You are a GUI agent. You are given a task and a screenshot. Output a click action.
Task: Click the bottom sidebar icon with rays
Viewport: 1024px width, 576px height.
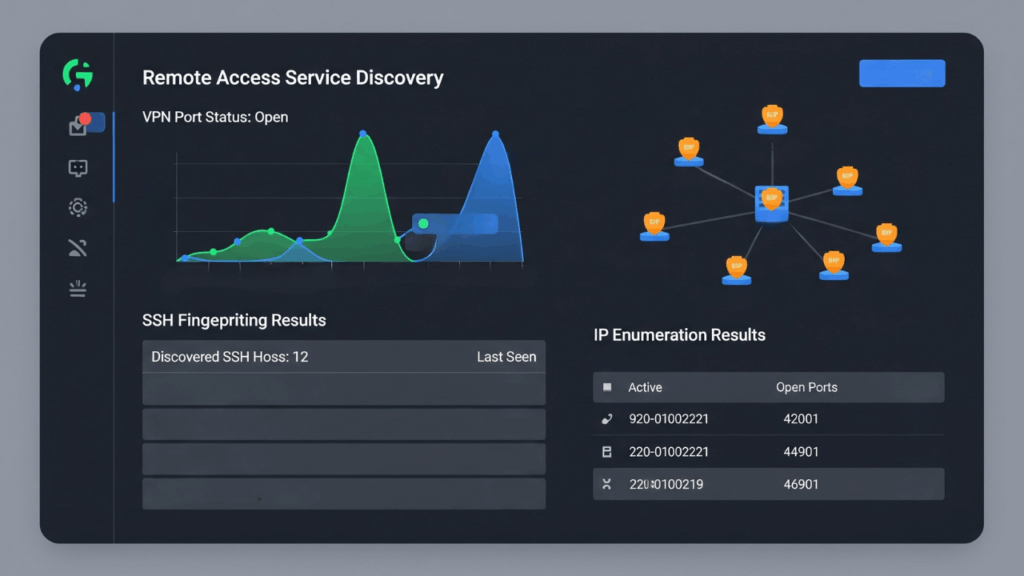(x=78, y=289)
